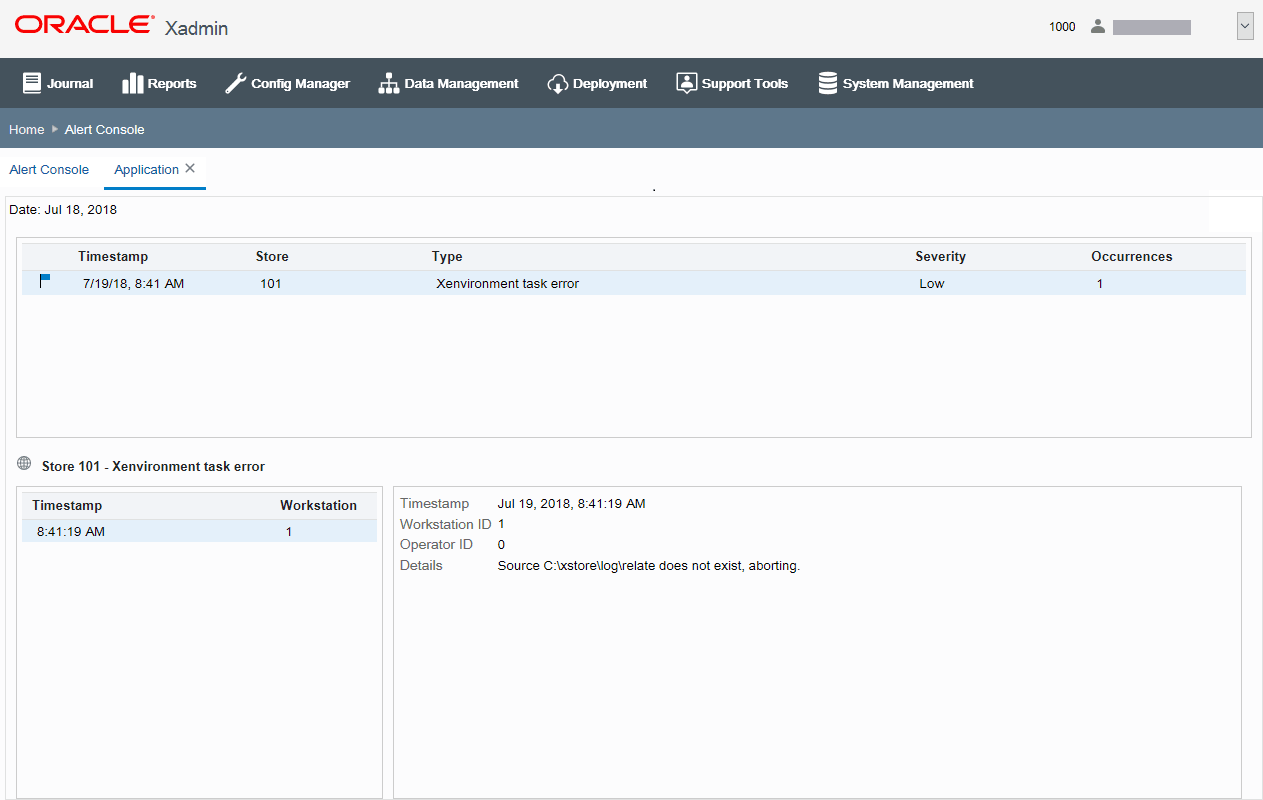This screenshot has width=1263, height=800.
Task: Switch to the Alert Console tab
Action: (48, 170)
